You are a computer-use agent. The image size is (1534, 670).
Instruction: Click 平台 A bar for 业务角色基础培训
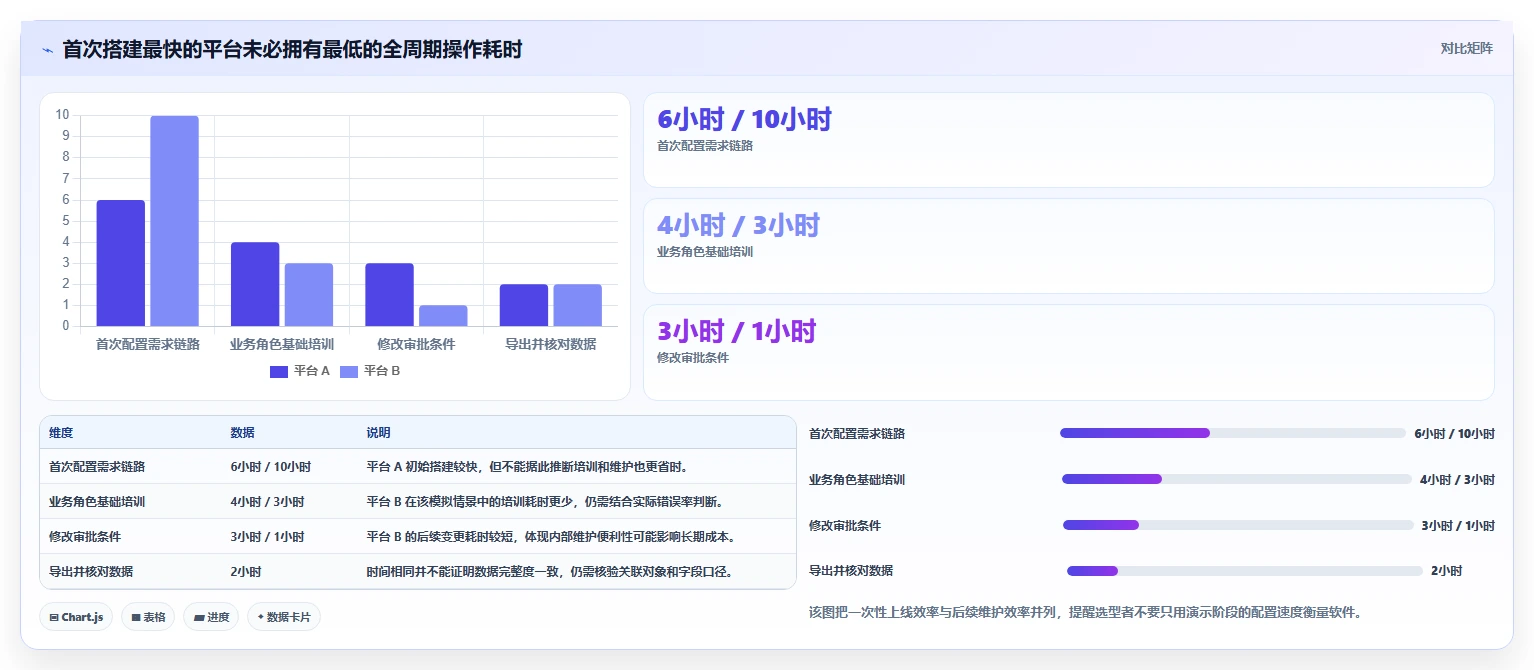(255, 284)
